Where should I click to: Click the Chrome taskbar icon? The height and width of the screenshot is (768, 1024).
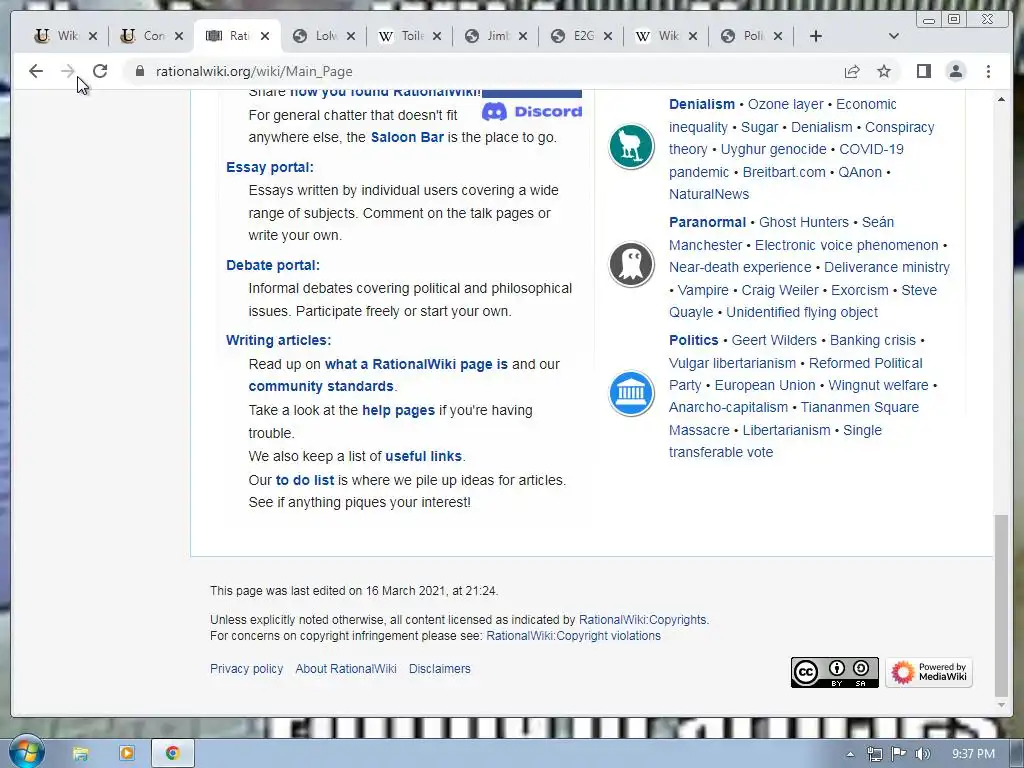tap(172, 753)
